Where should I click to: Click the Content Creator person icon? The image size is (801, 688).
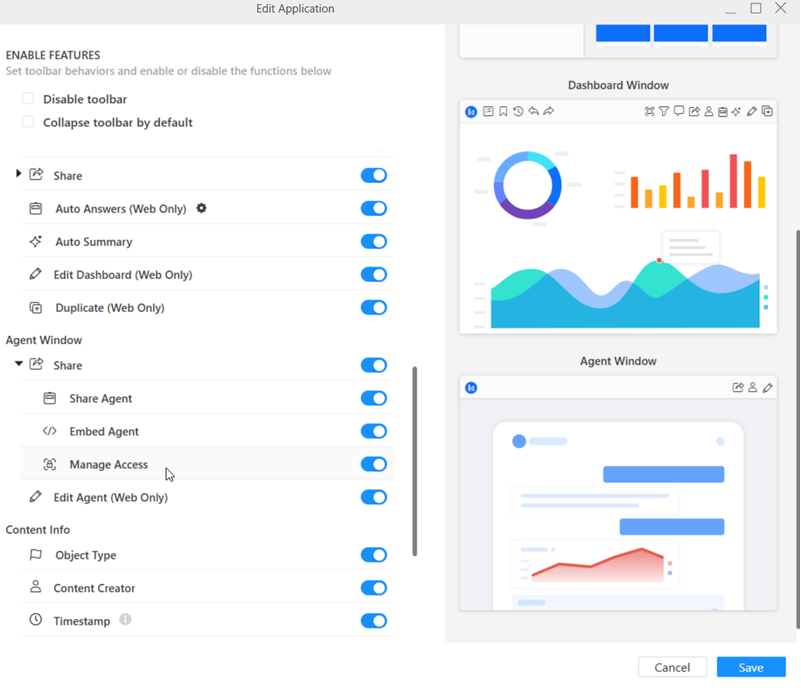(36, 588)
